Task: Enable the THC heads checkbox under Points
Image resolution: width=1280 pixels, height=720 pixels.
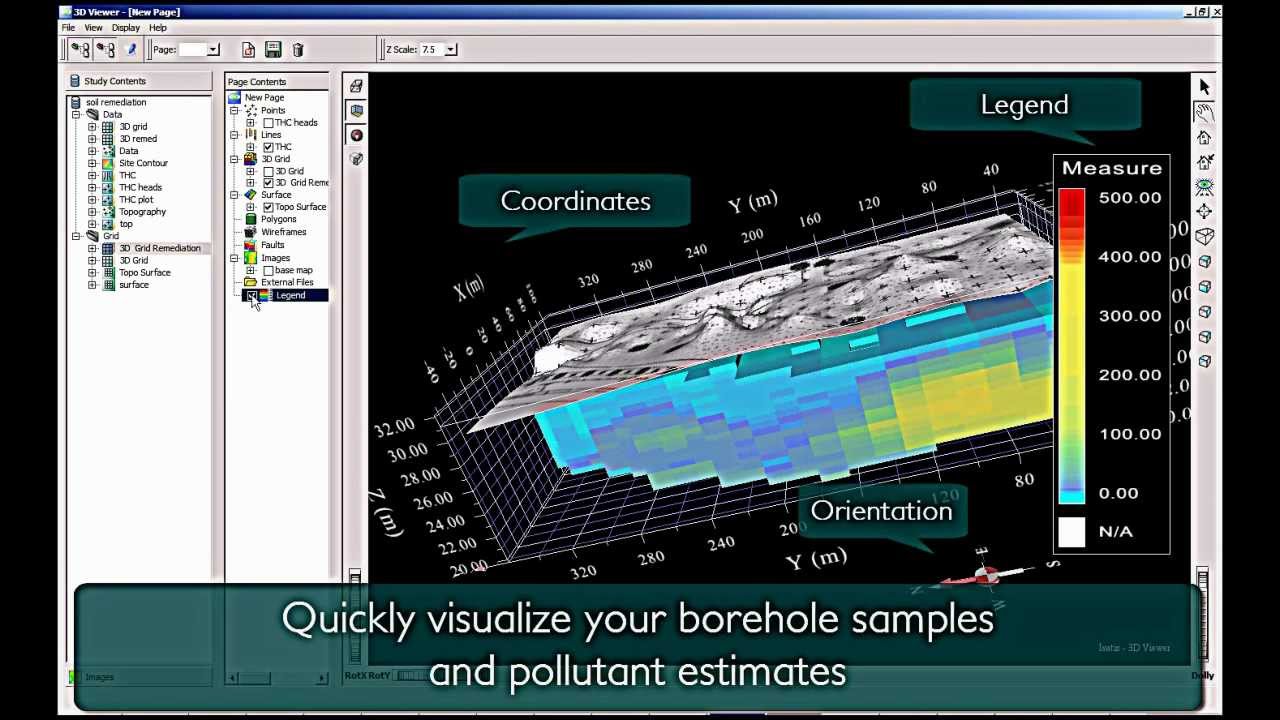Action: pos(268,123)
